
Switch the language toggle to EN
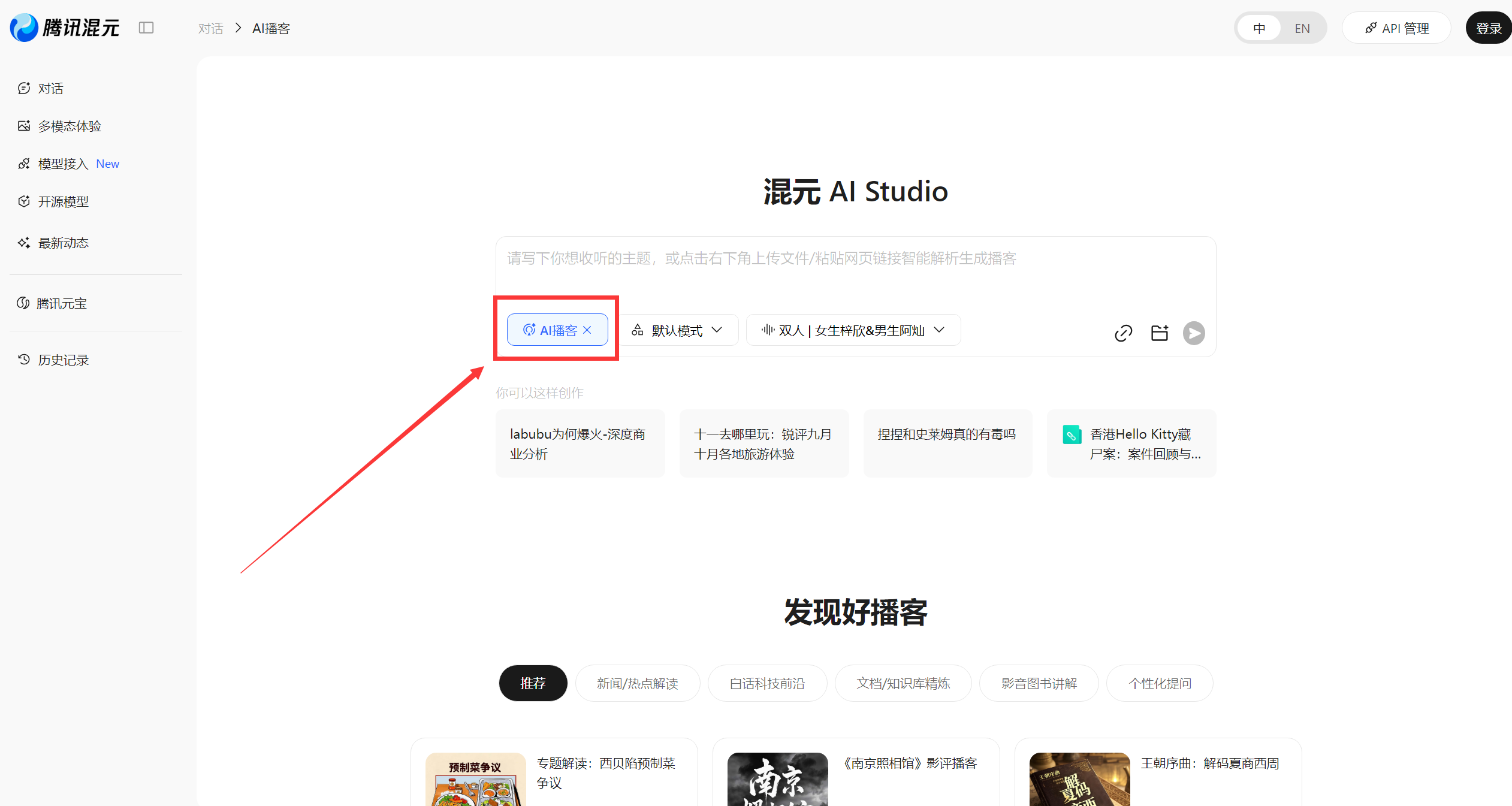pyautogui.click(x=1302, y=28)
